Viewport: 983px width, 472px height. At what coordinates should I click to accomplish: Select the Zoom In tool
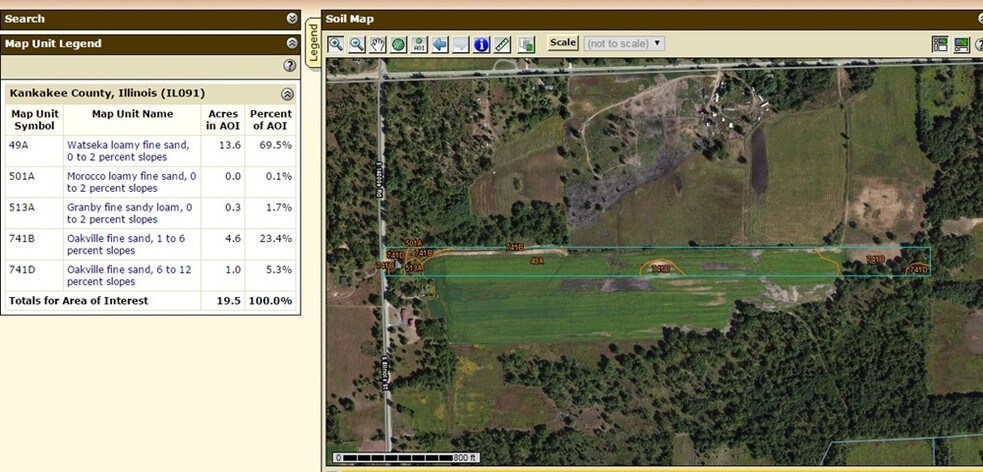coord(336,44)
